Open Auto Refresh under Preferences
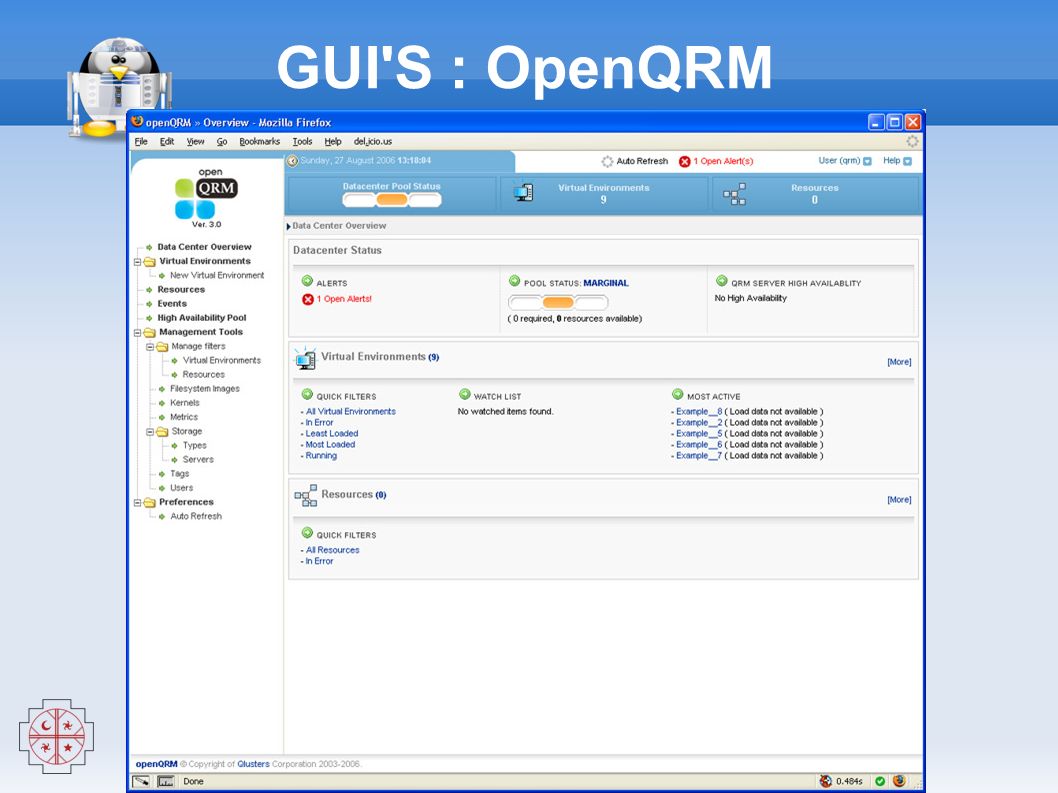This screenshot has width=1058, height=793. click(x=196, y=516)
